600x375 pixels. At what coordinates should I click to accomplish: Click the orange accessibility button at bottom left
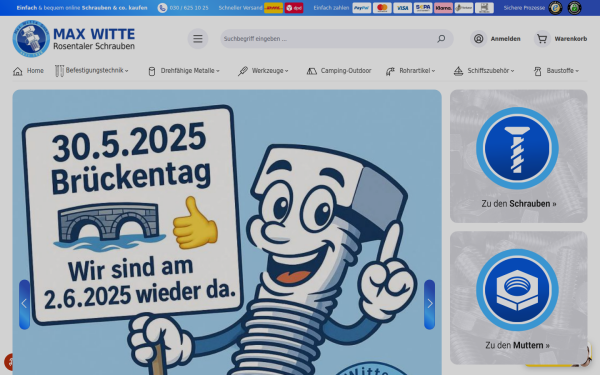[x=8, y=362]
